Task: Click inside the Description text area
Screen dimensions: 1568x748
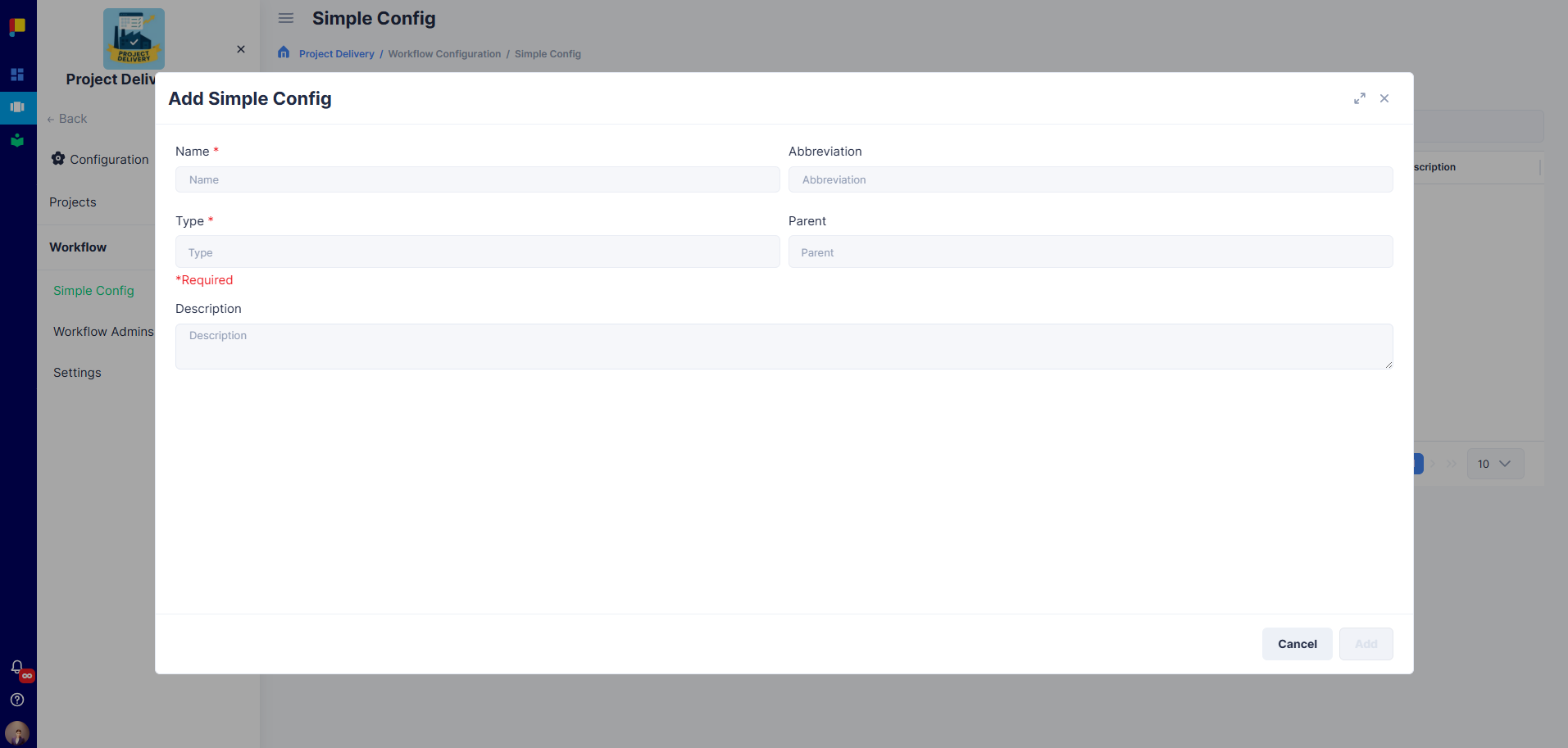Action: coord(783,346)
